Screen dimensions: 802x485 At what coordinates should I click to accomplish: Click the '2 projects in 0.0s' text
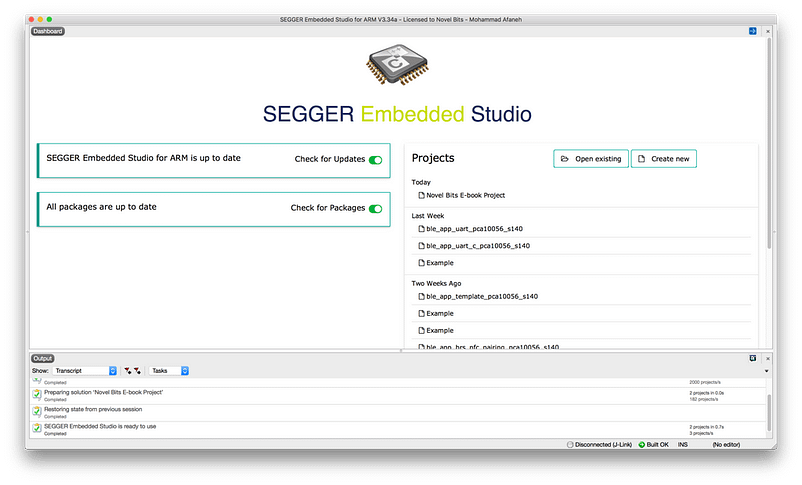point(706,393)
